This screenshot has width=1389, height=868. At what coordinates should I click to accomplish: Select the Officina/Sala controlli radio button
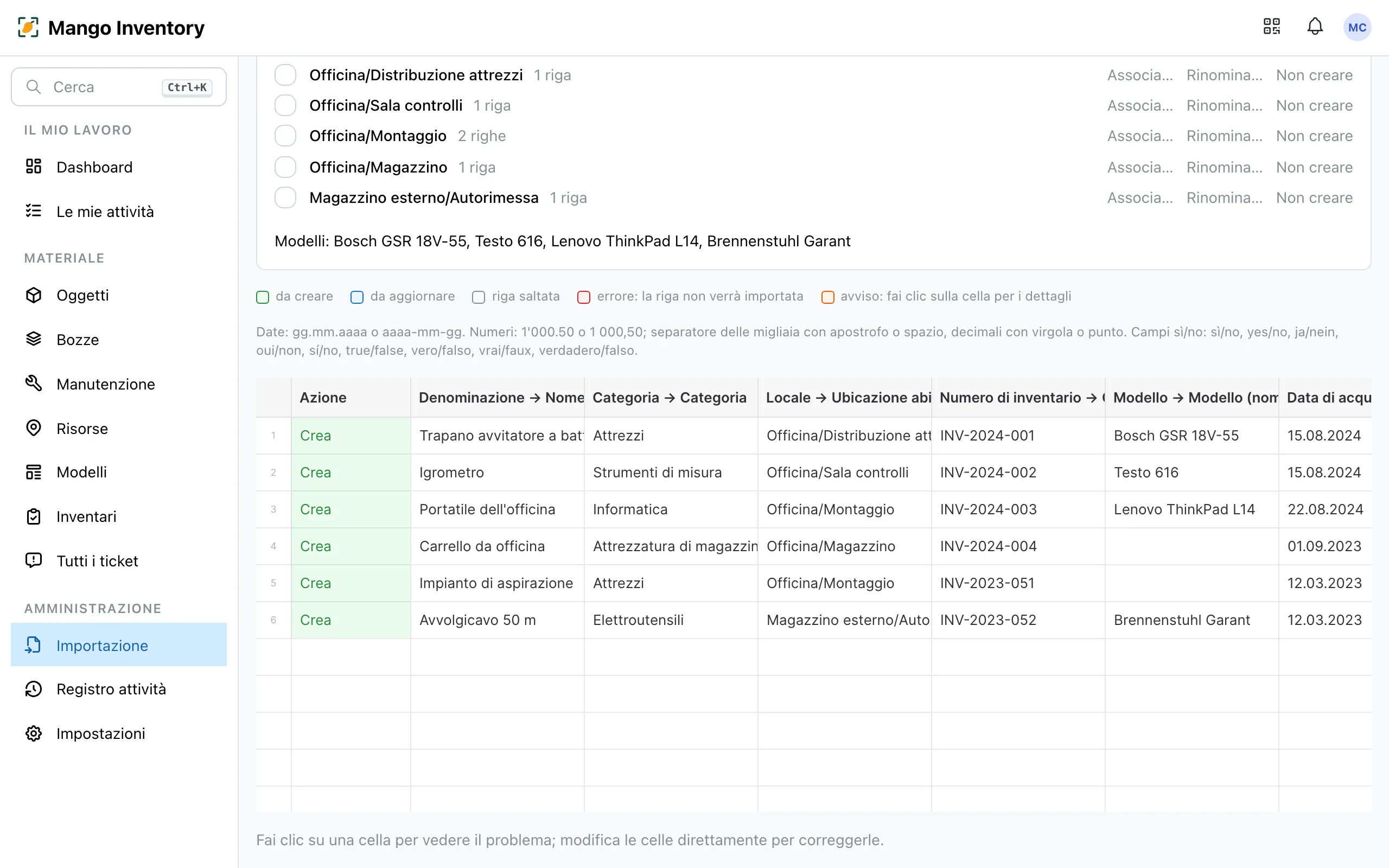click(285, 105)
